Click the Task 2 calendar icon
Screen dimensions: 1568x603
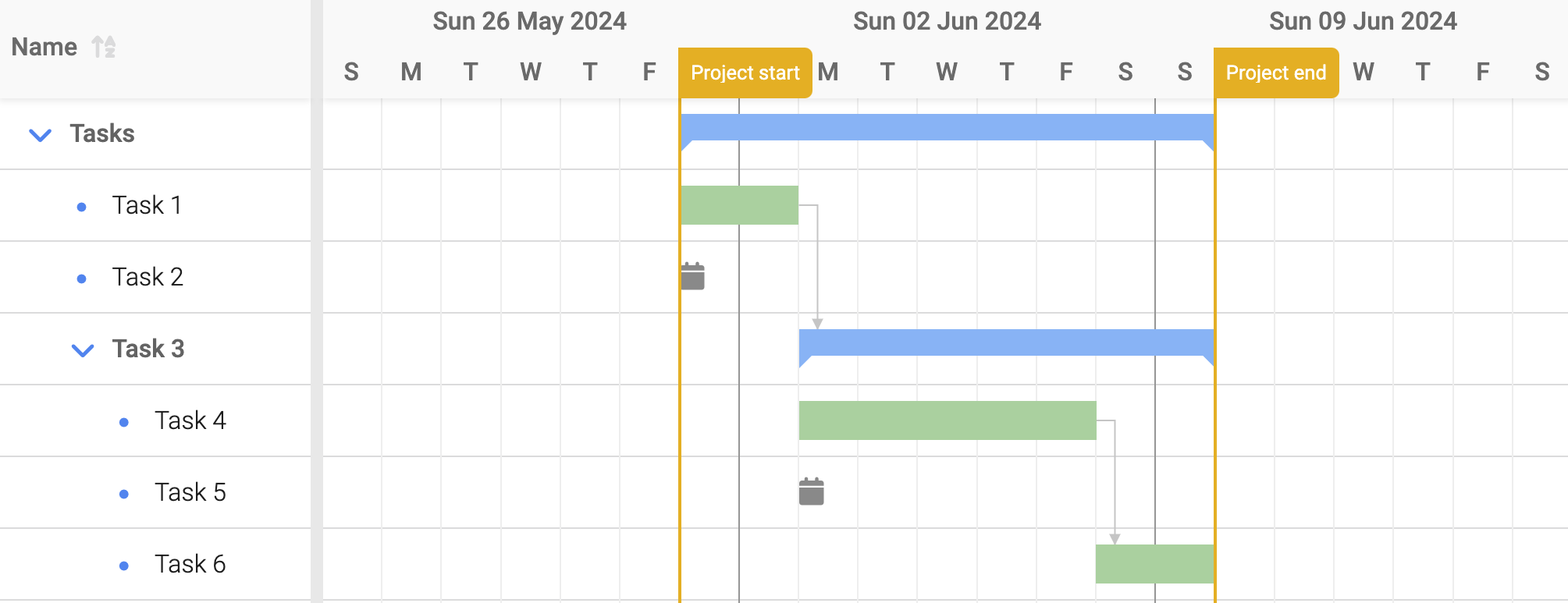[x=693, y=276]
